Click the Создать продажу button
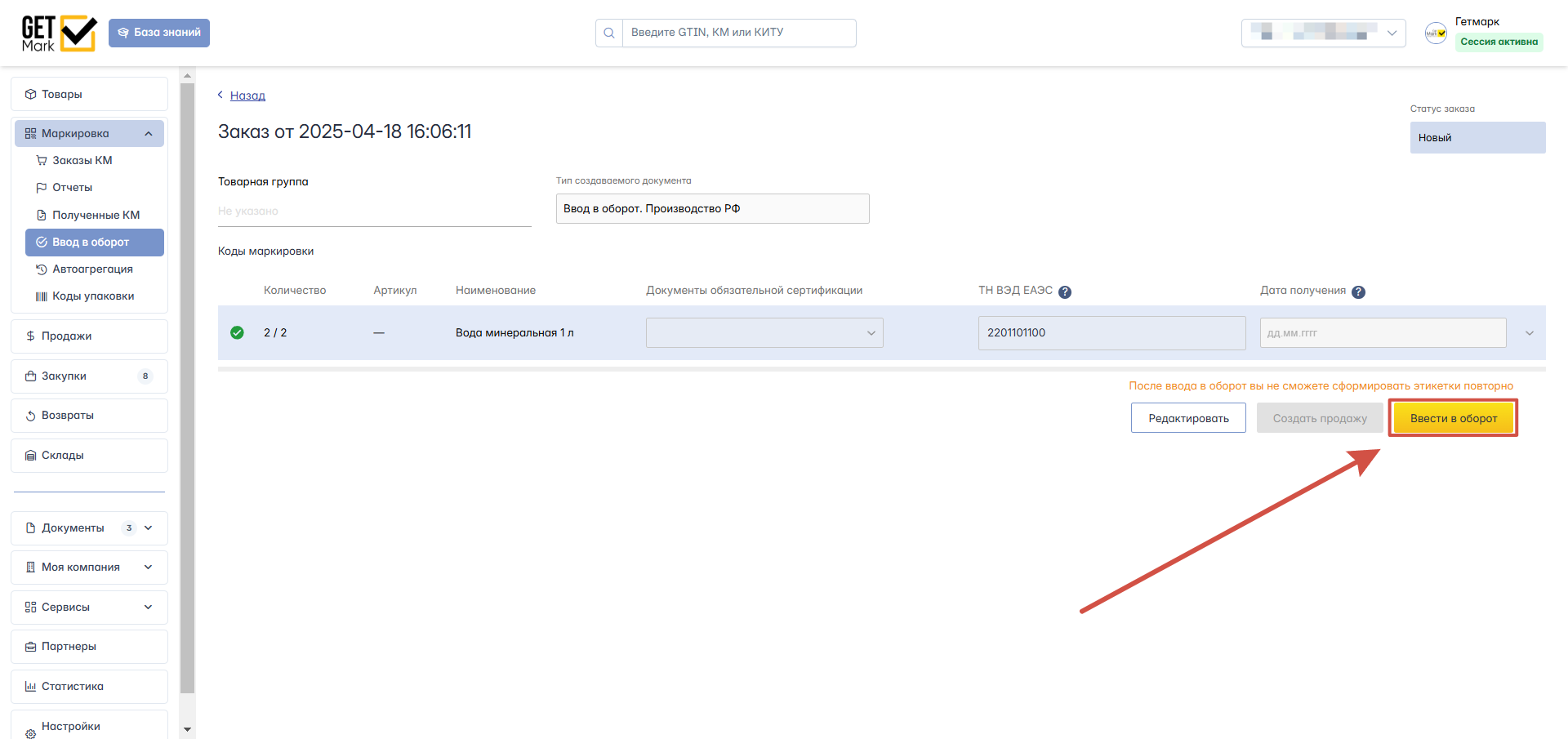 pyautogui.click(x=1320, y=418)
